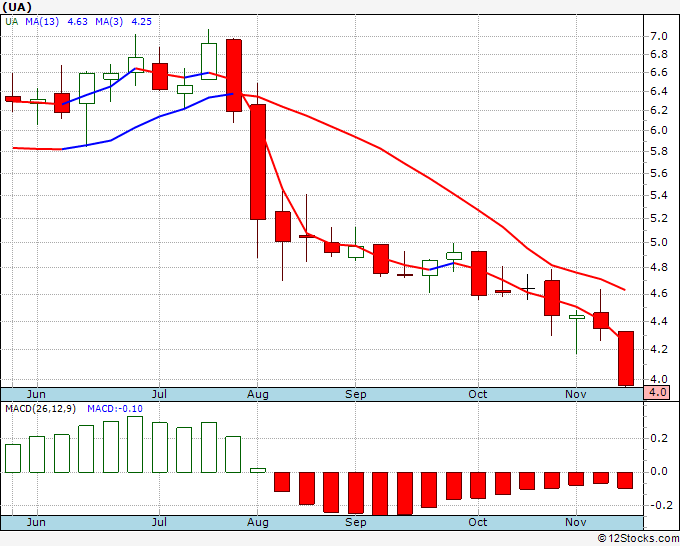
Task: Click the Nov label on price chart axis
Action: tap(576, 394)
